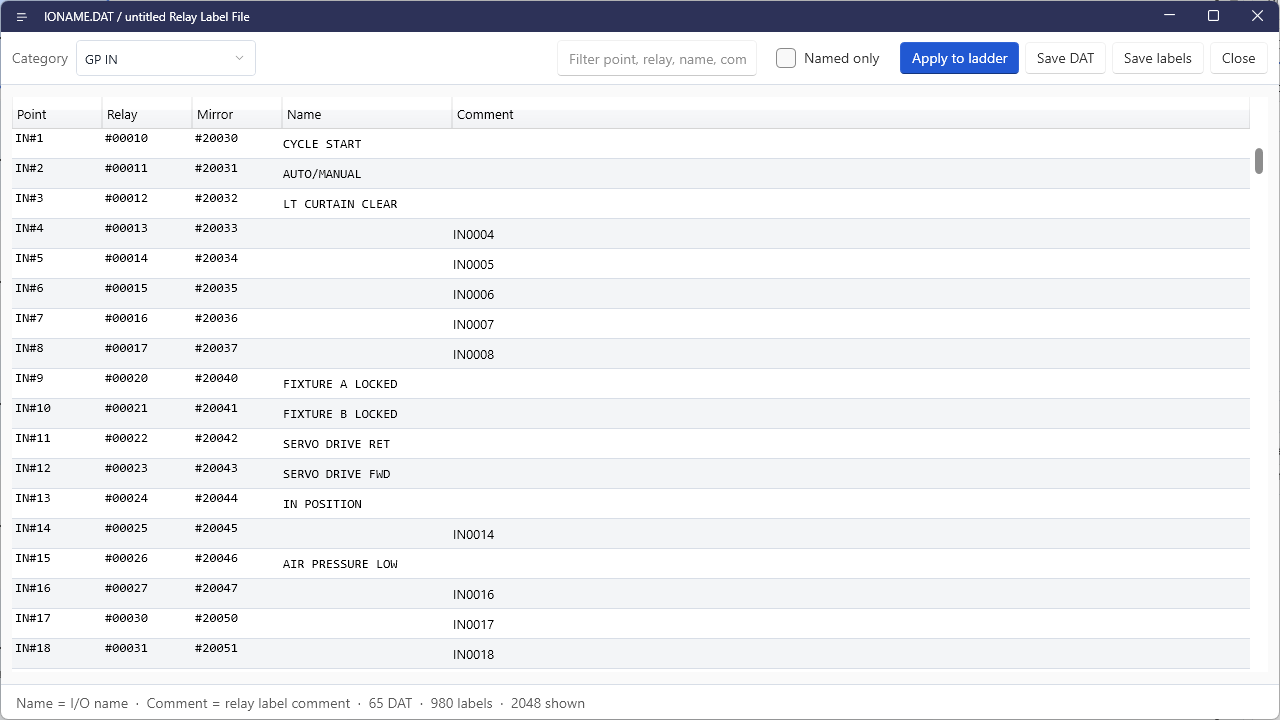The width and height of the screenshot is (1280, 720).
Task: Select the LT CURTAIN CLEAR name cell
Action: [366, 204]
